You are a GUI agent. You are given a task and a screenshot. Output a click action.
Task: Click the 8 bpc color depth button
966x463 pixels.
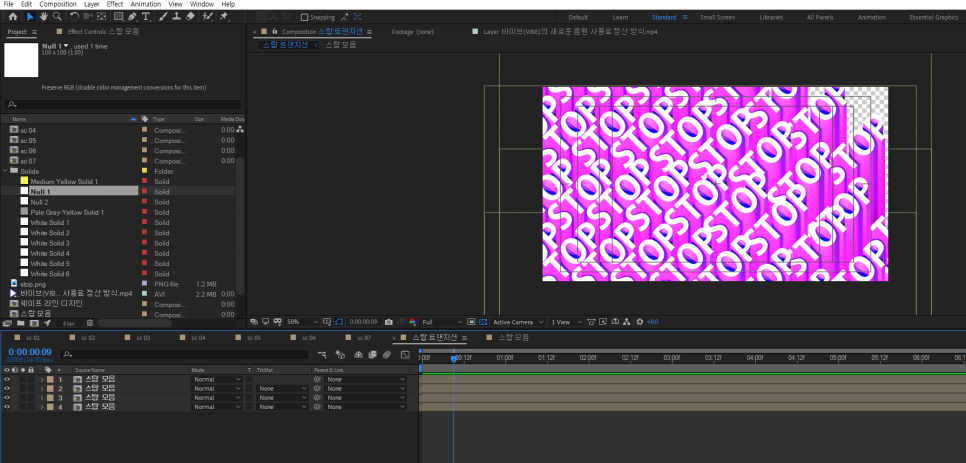[69, 323]
